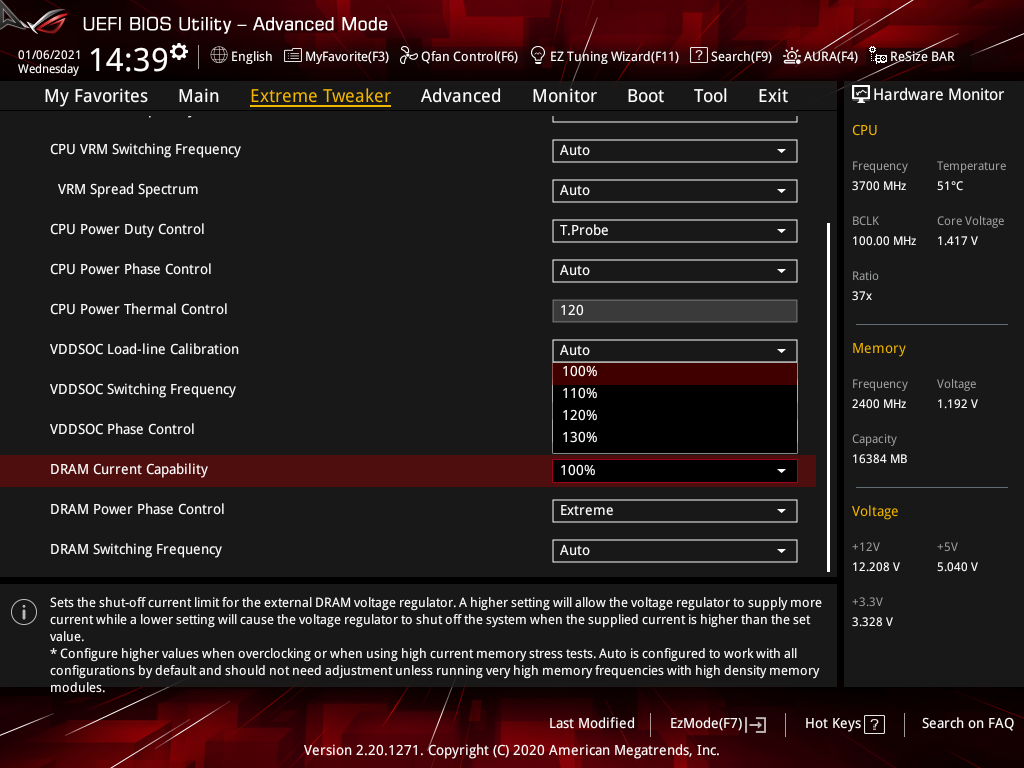Open CPU Power Phase Control dropdown
Screen dimensions: 1024x768
675,270
